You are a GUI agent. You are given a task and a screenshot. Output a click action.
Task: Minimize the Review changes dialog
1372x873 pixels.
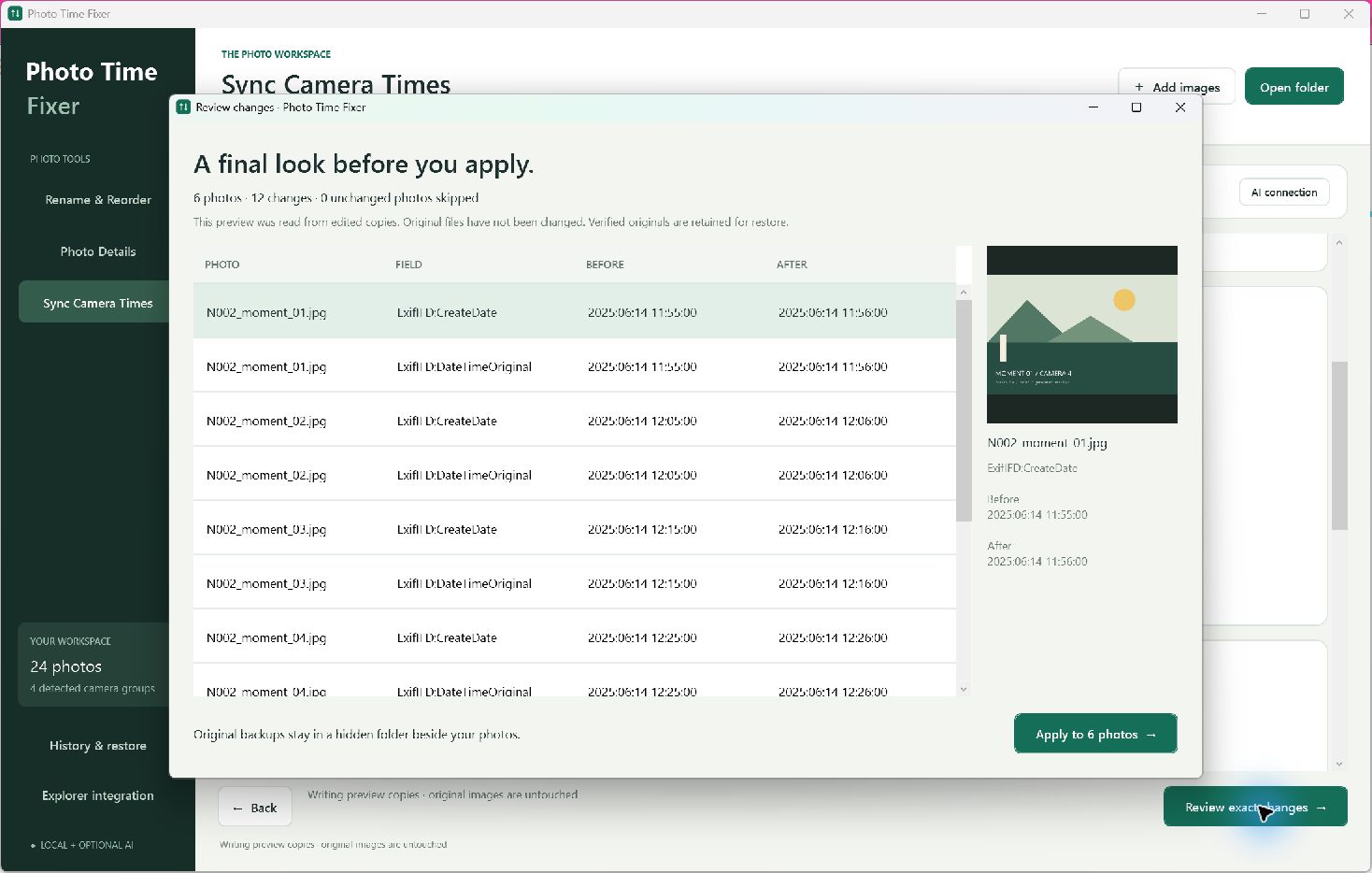click(x=1093, y=107)
